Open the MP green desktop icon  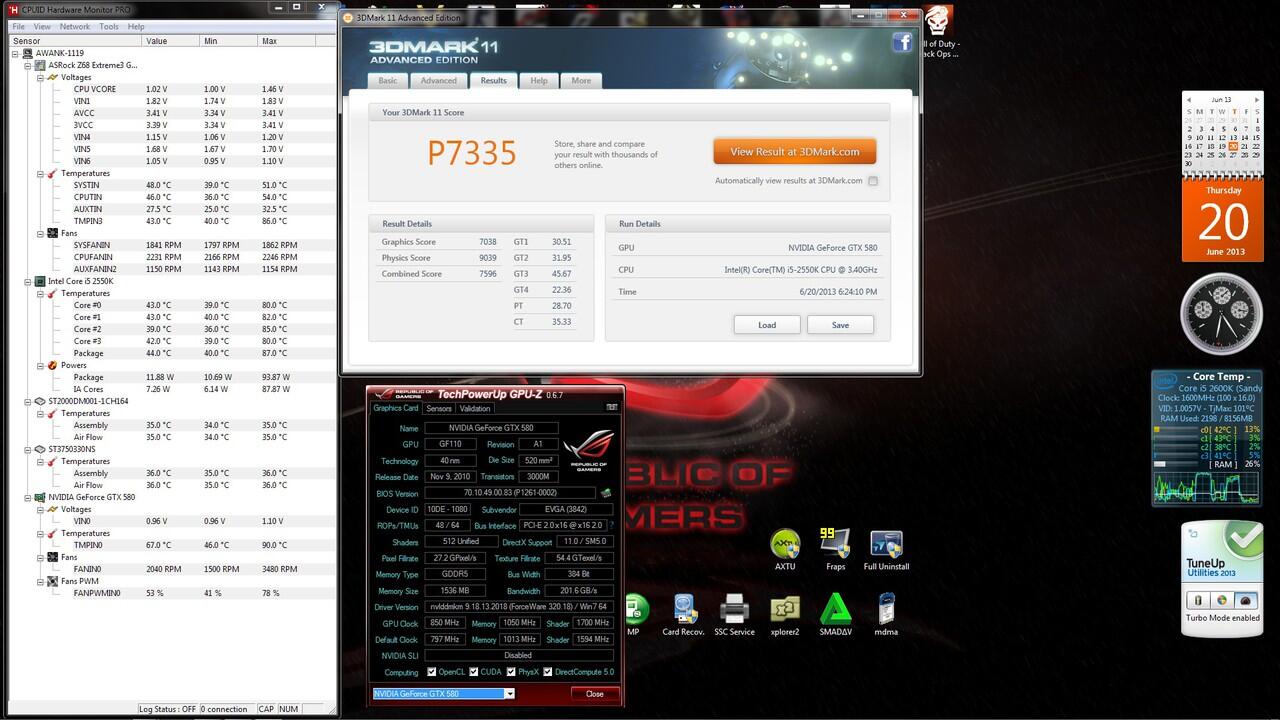coord(635,614)
